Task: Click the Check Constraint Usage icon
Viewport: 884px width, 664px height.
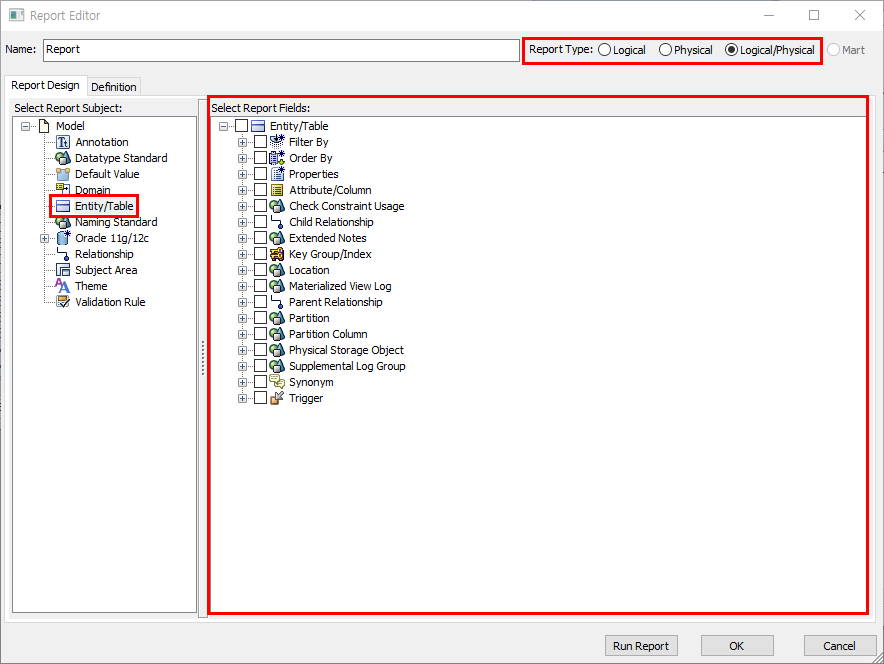Action: (277, 206)
